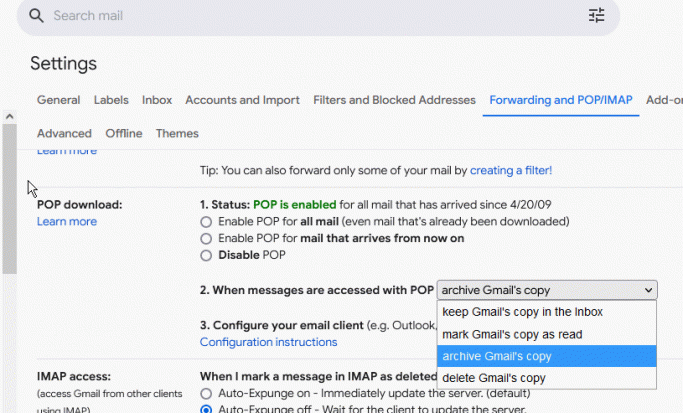Screen dimensions: 683x413
Task: Open Filters and Blocked Addresses tab
Action: coord(394,100)
